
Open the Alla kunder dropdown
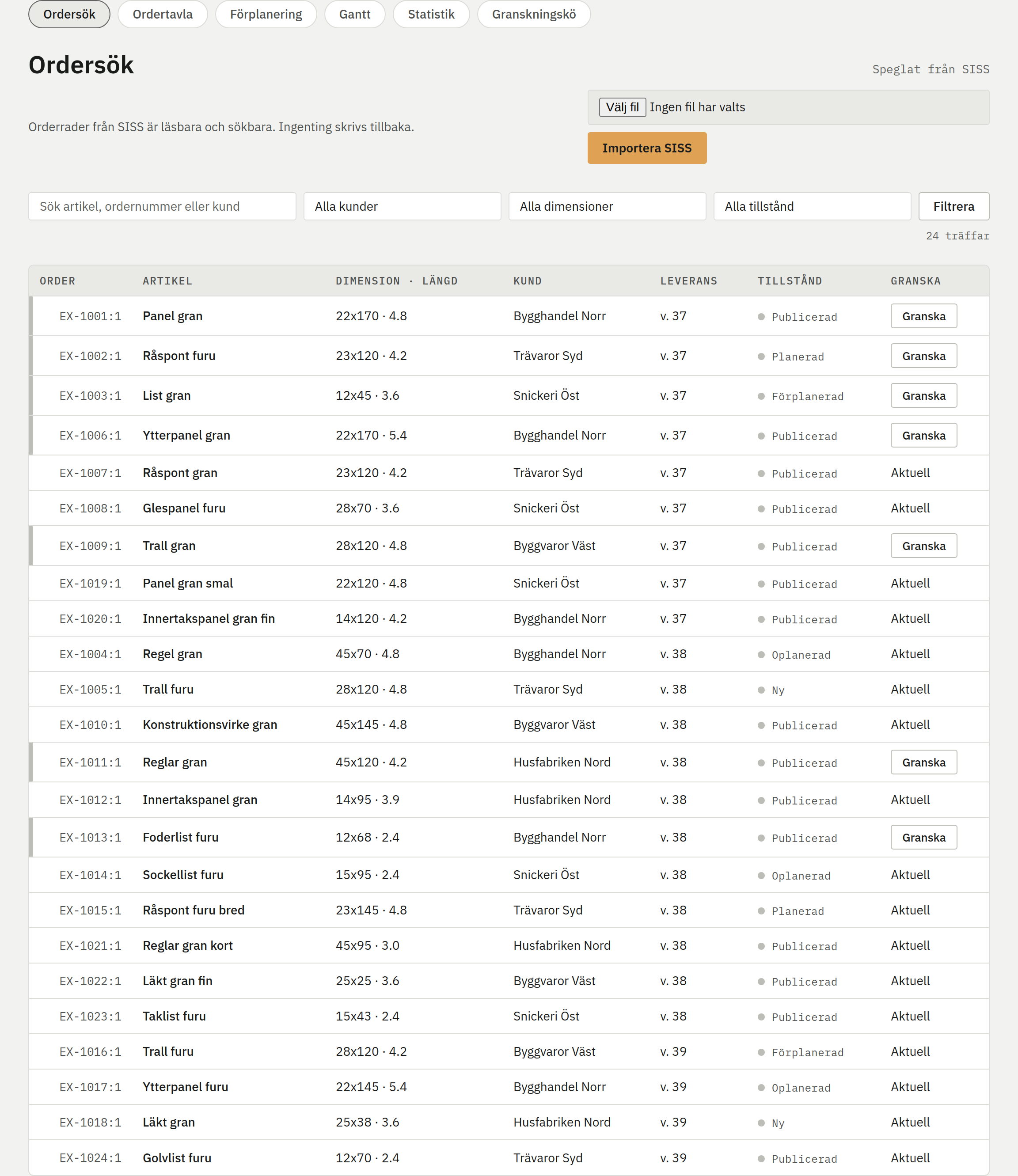[402, 206]
